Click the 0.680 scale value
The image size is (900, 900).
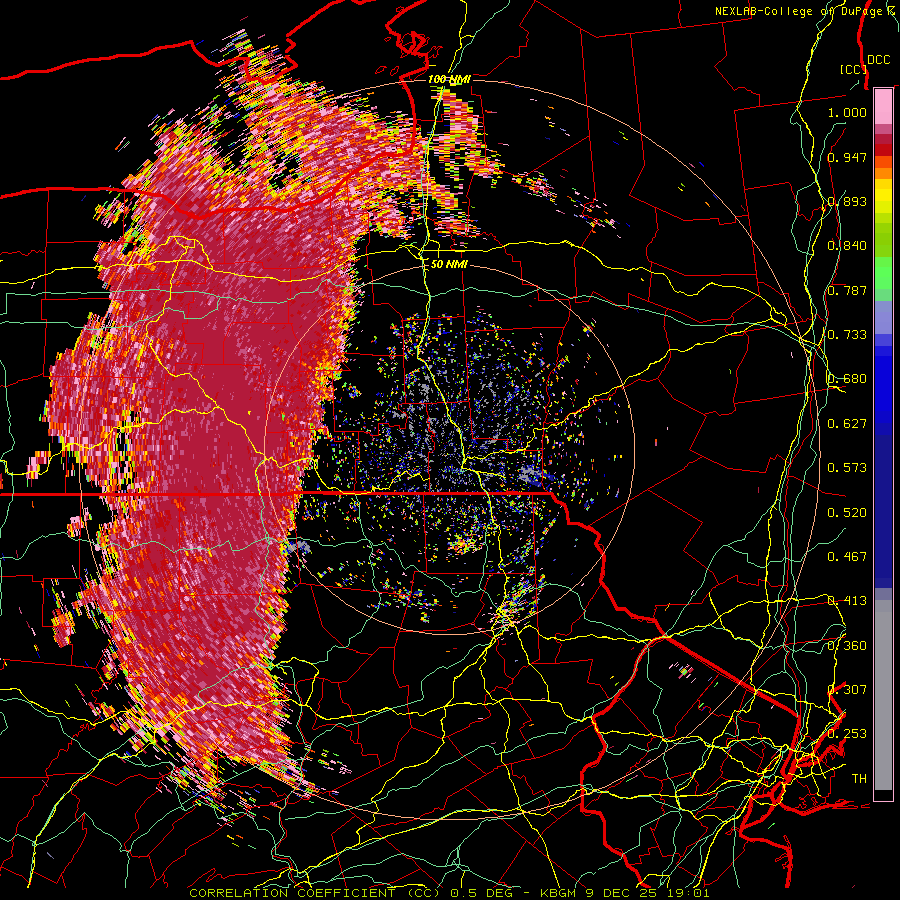847,379
